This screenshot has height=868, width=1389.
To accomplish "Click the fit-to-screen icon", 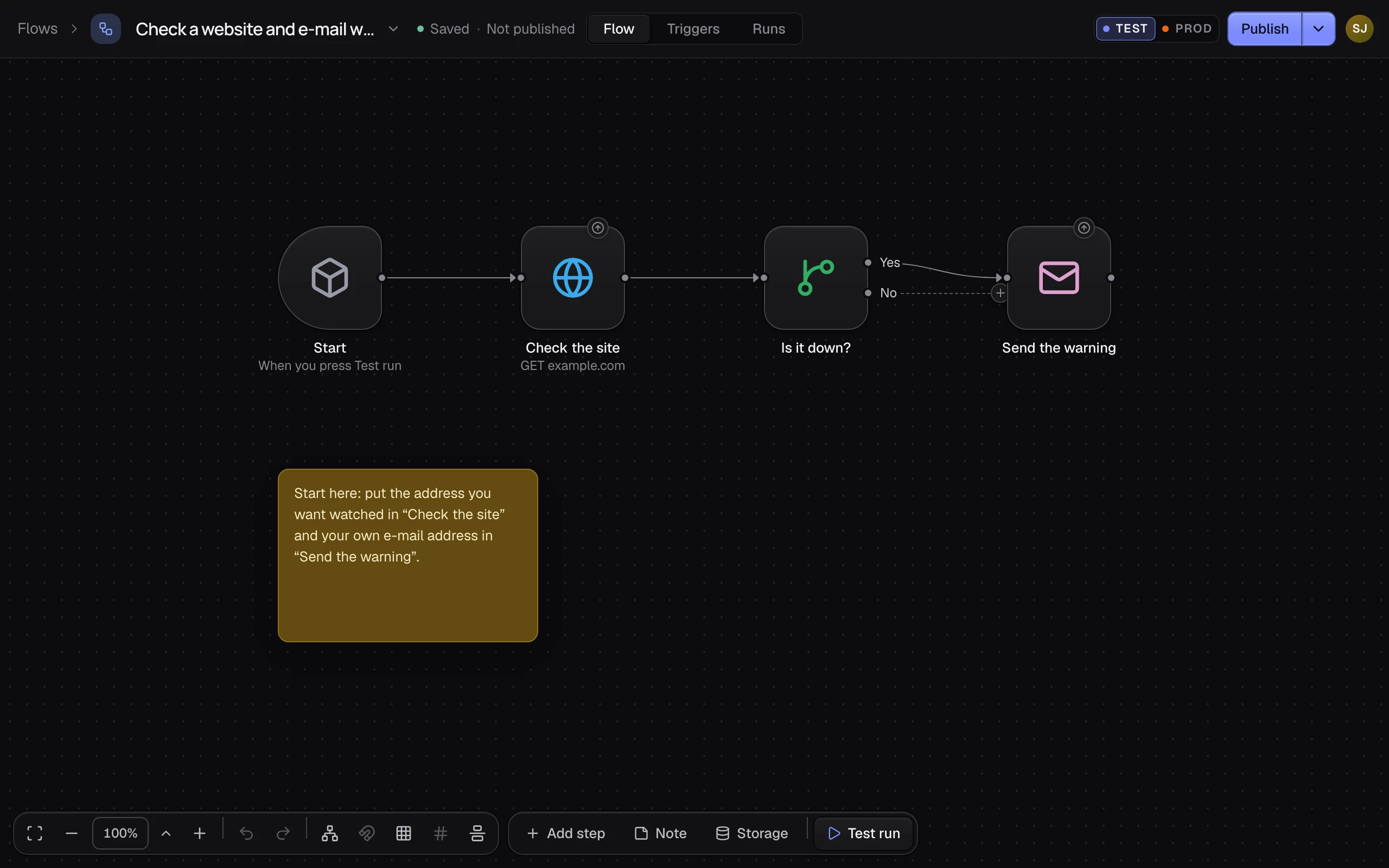I will (34, 833).
